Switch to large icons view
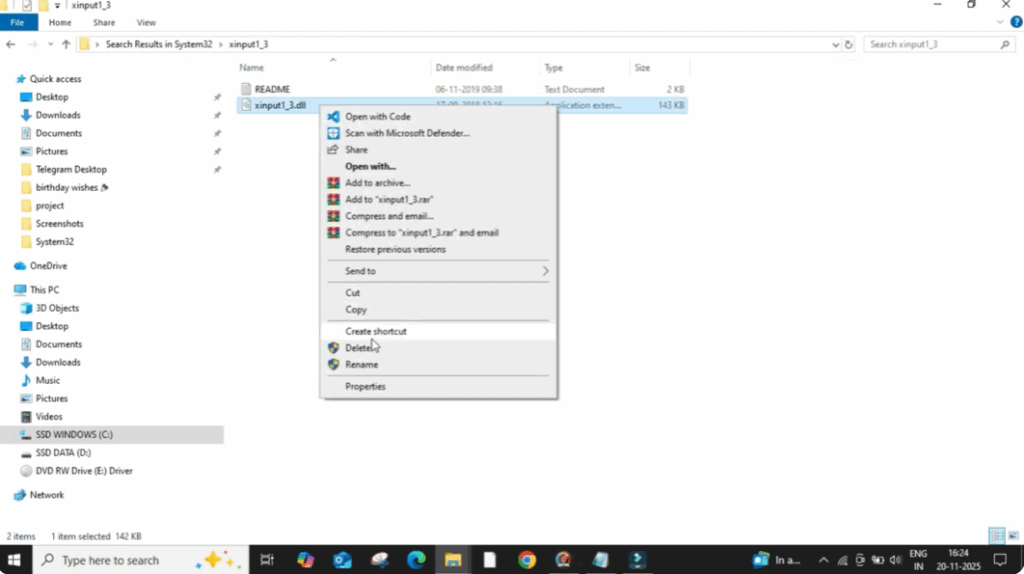Viewport: 1024px width, 574px height. (1011, 536)
